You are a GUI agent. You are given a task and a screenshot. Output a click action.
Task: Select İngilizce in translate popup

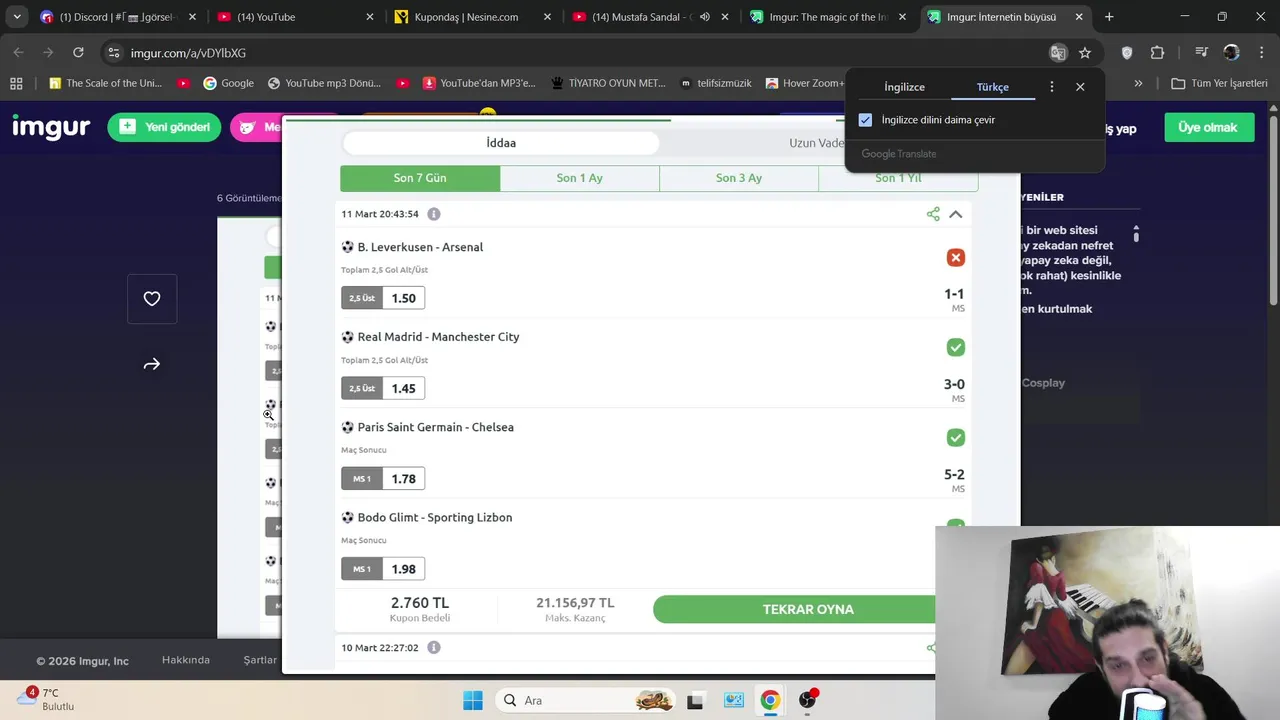point(905,87)
